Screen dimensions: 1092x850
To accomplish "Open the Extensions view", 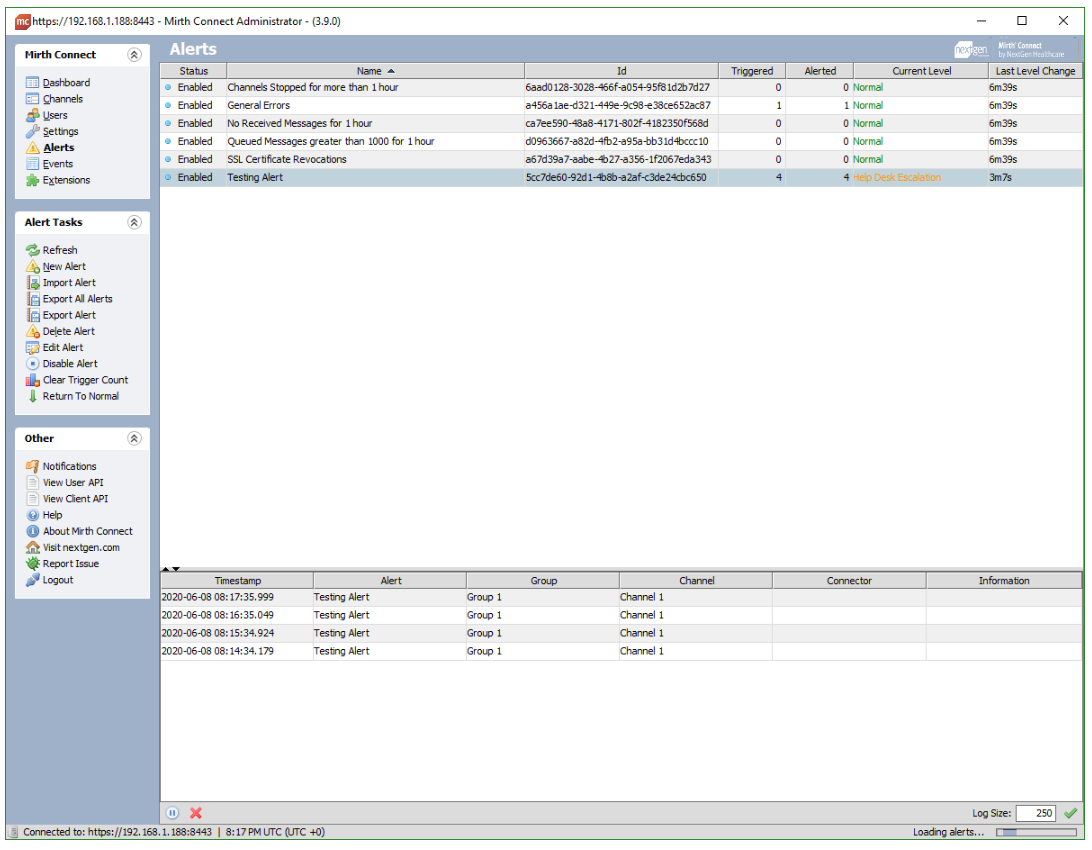I will [58, 180].
